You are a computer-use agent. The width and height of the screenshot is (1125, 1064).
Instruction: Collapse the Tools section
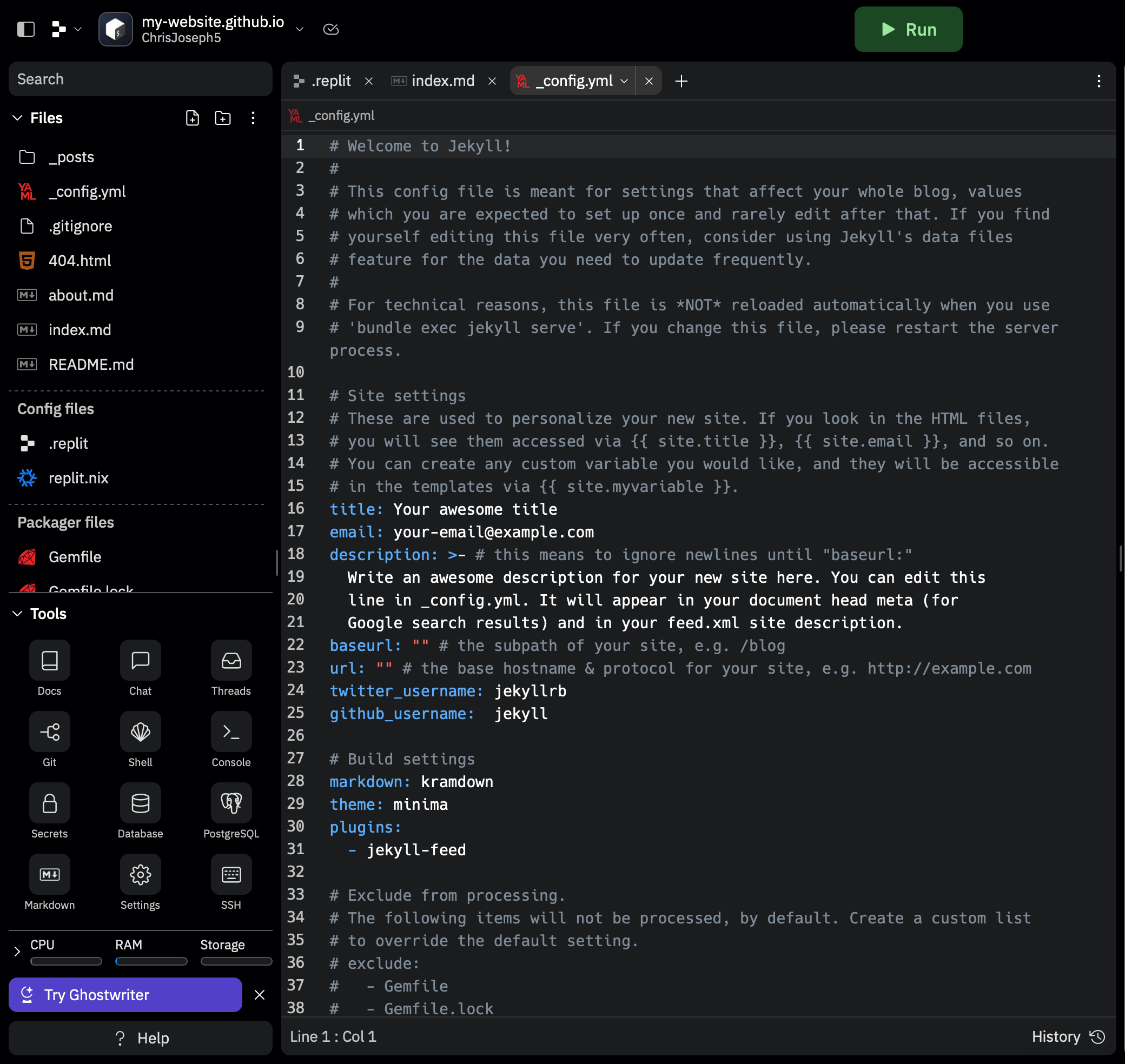(18, 614)
